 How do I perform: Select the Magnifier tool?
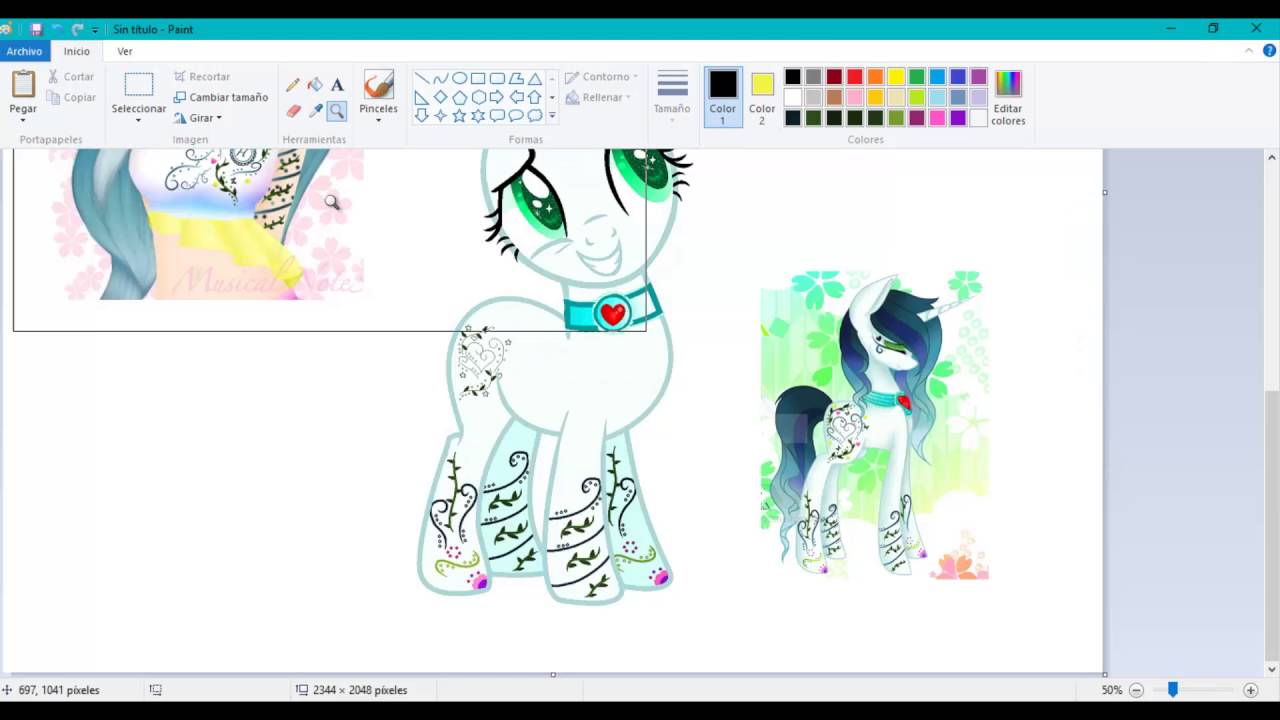coord(337,111)
